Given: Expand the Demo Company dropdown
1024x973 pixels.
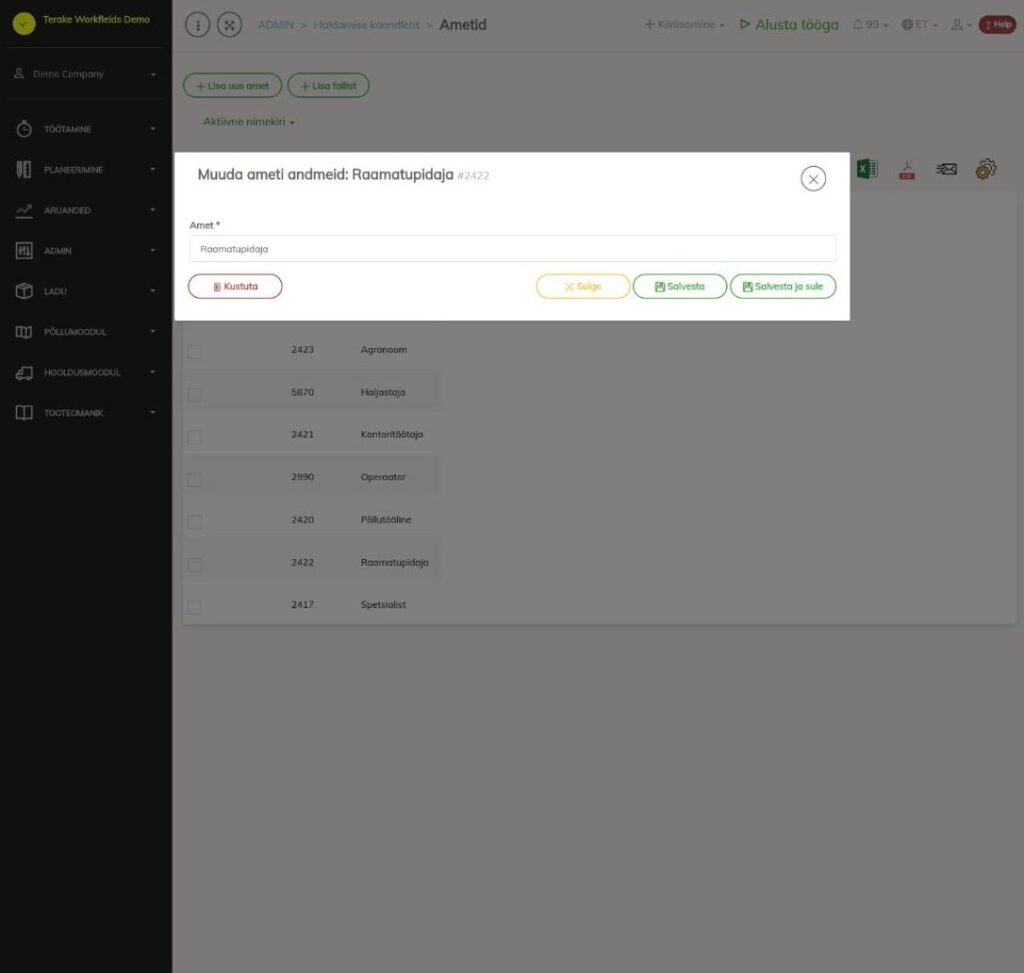Looking at the screenshot, I should click(x=86, y=74).
